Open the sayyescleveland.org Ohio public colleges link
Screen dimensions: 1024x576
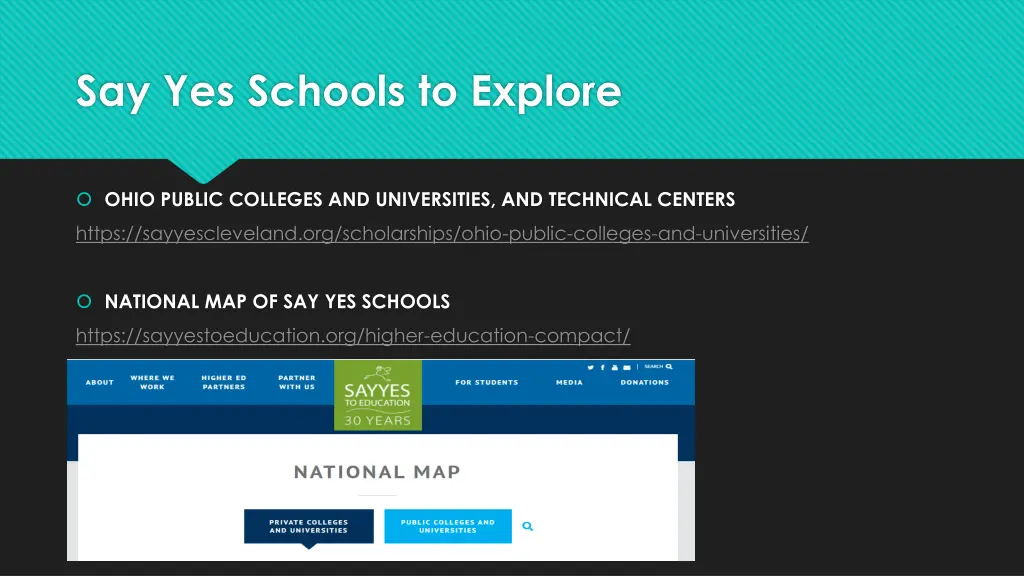[x=442, y=233]
